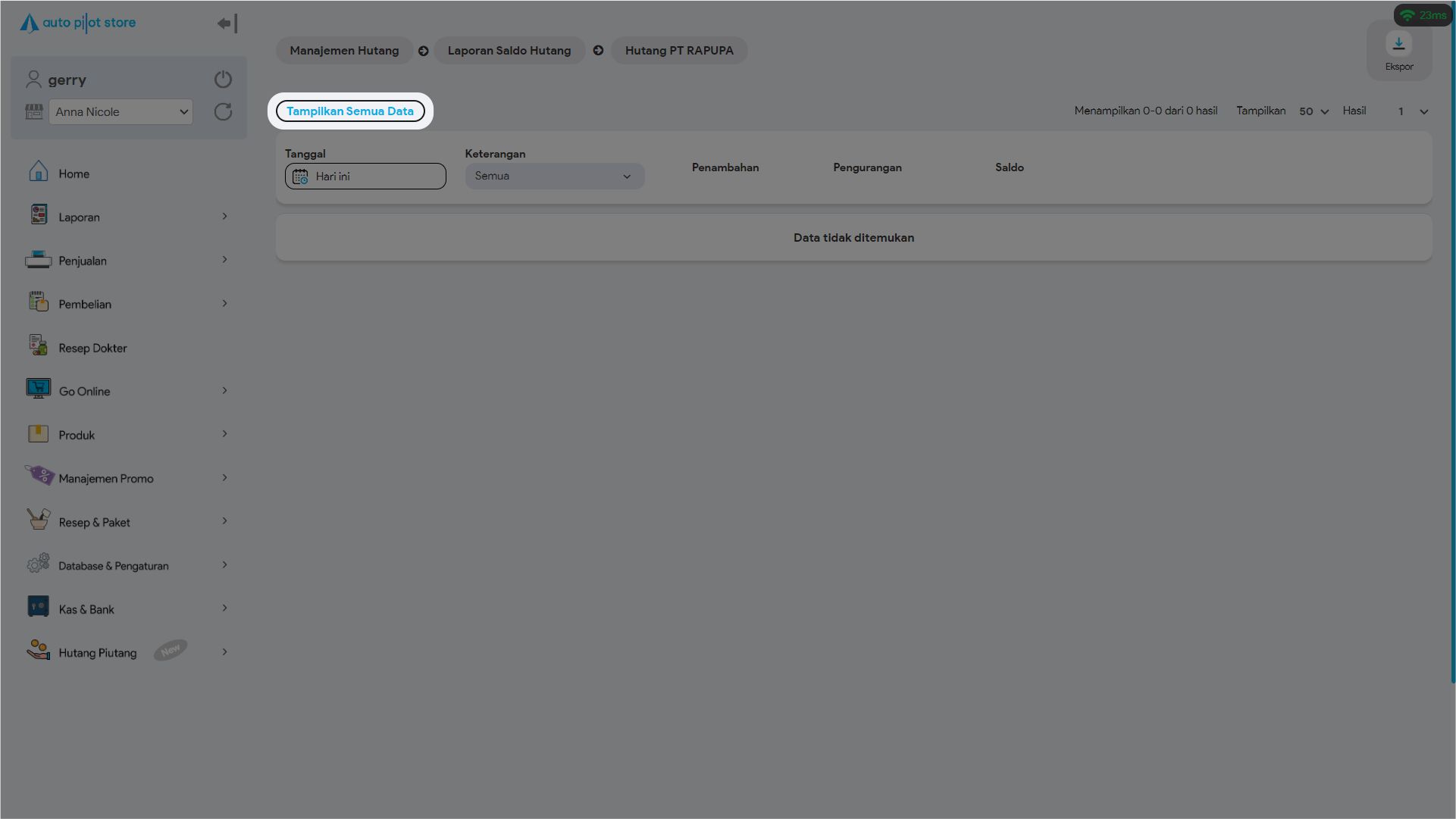The height and width of the screenshot is (819, 1456).
Task: Click the refresh icon beside store selector
Action: point(223,112)
